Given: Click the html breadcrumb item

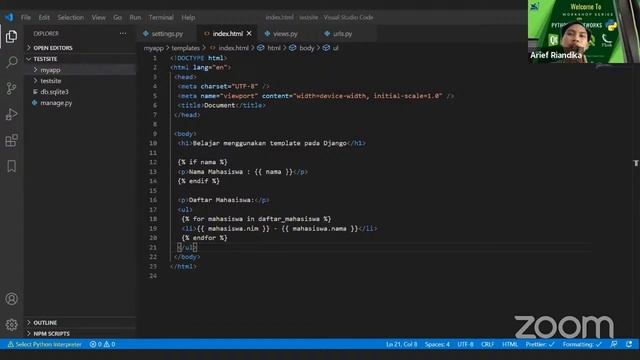Looking at the screenshot, I should pos(269,48).
